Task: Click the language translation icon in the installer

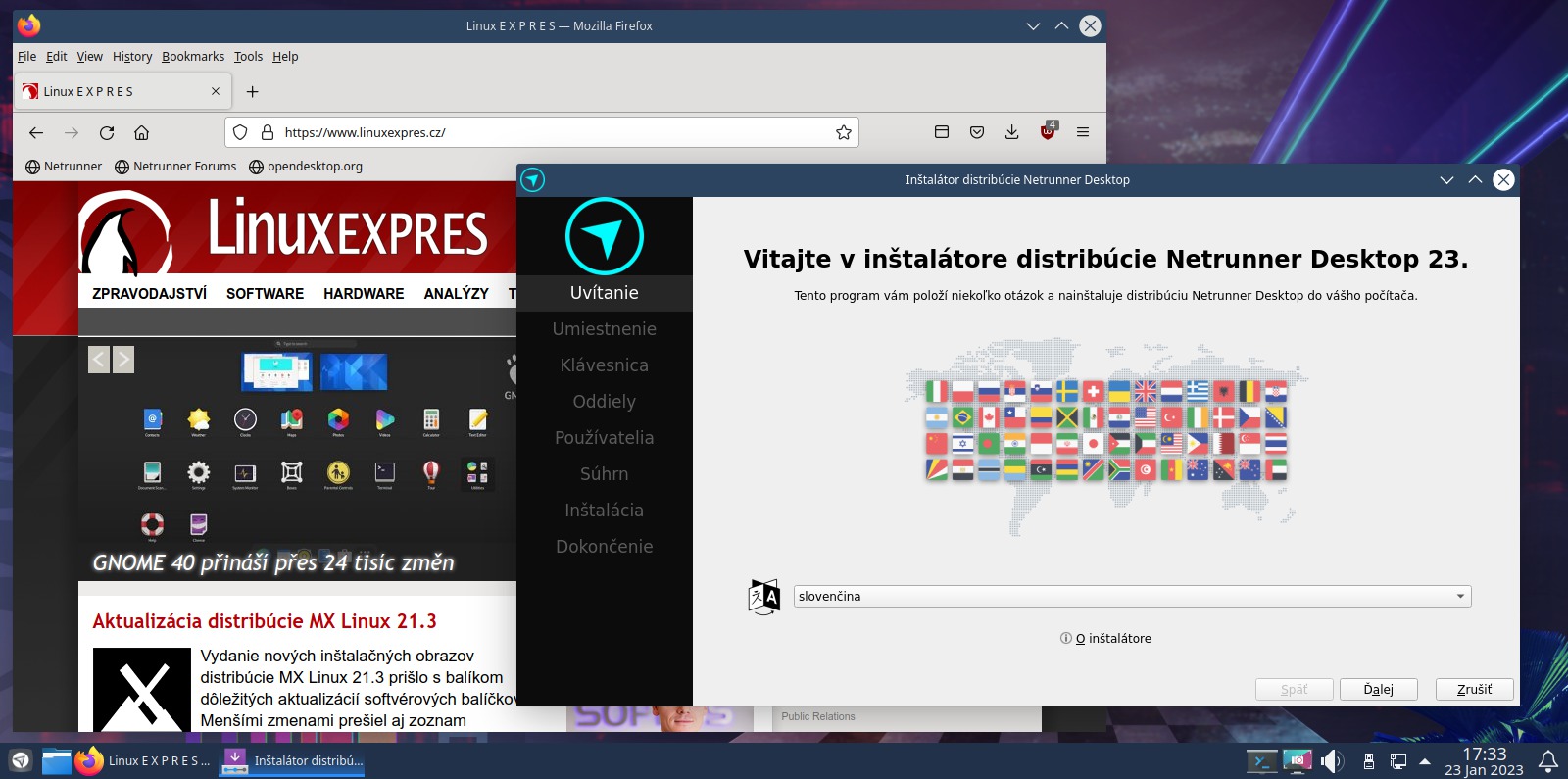Action: [x=764, y=596]
